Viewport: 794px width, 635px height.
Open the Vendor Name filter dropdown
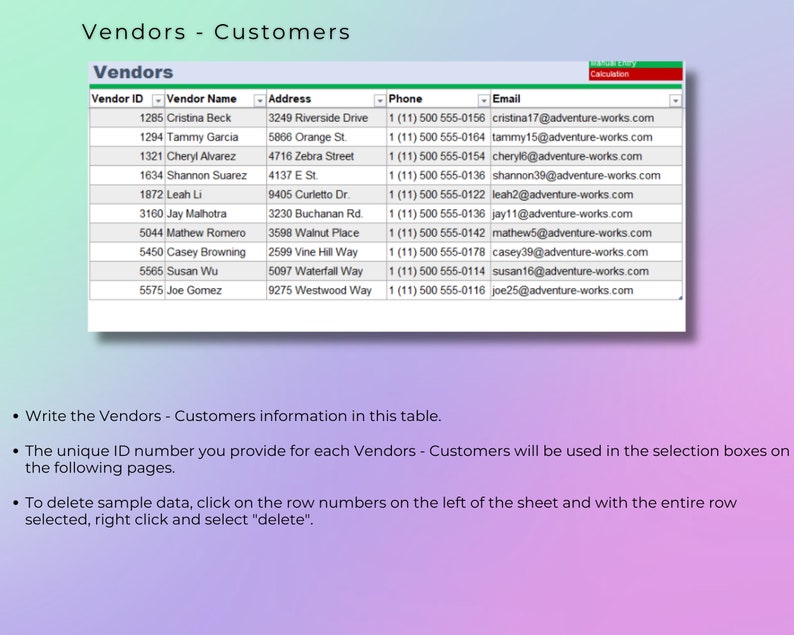(259, 100)
